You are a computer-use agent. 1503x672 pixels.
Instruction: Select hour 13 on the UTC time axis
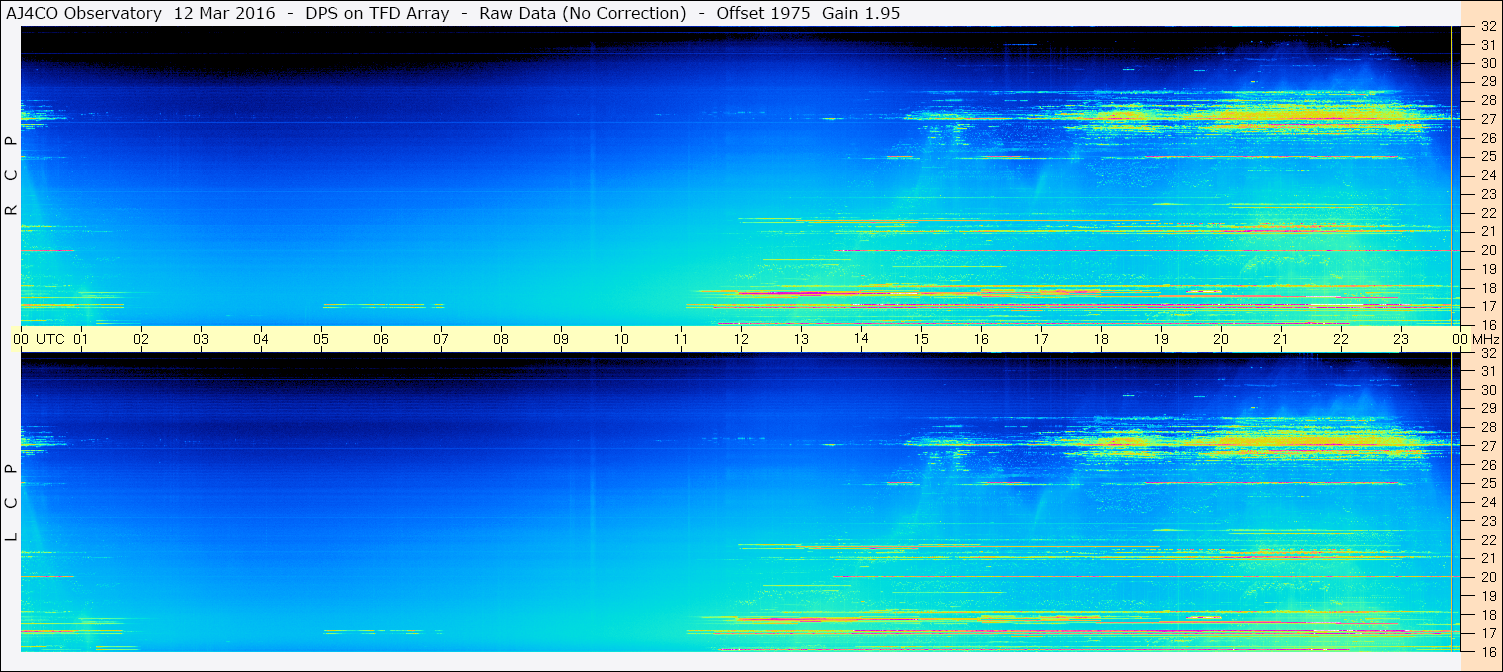[801, 339]
